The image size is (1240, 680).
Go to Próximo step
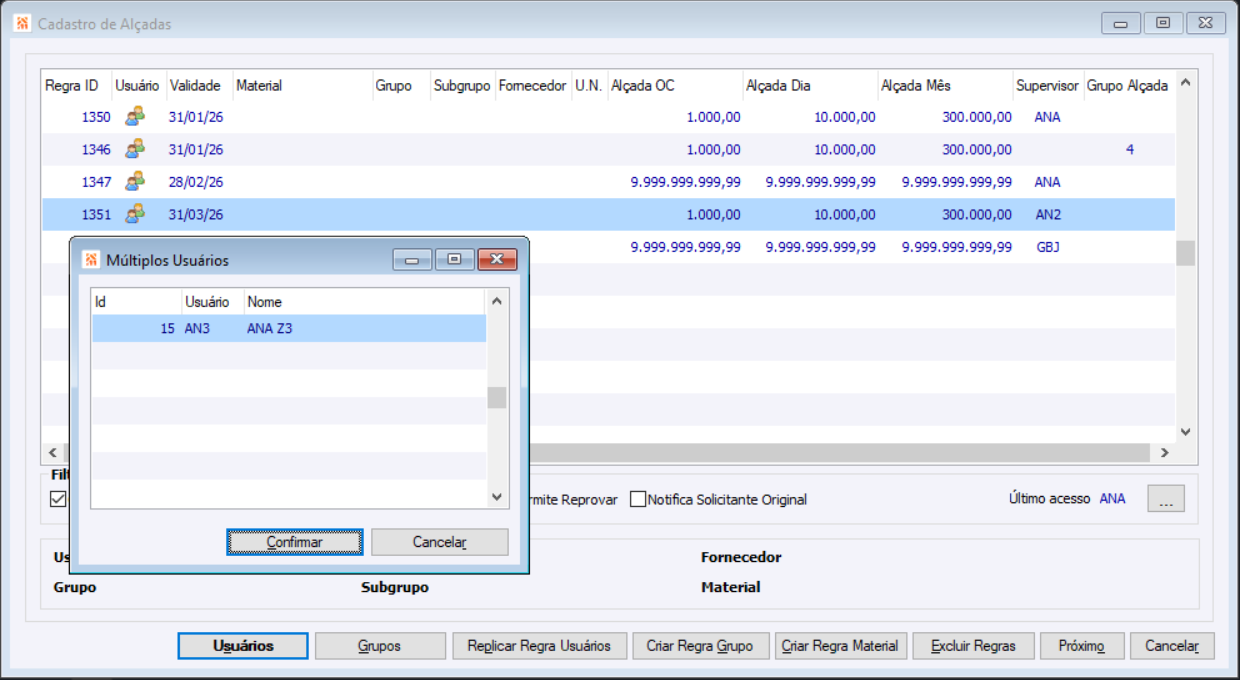pyautogui.click(x=1082, y=646)
